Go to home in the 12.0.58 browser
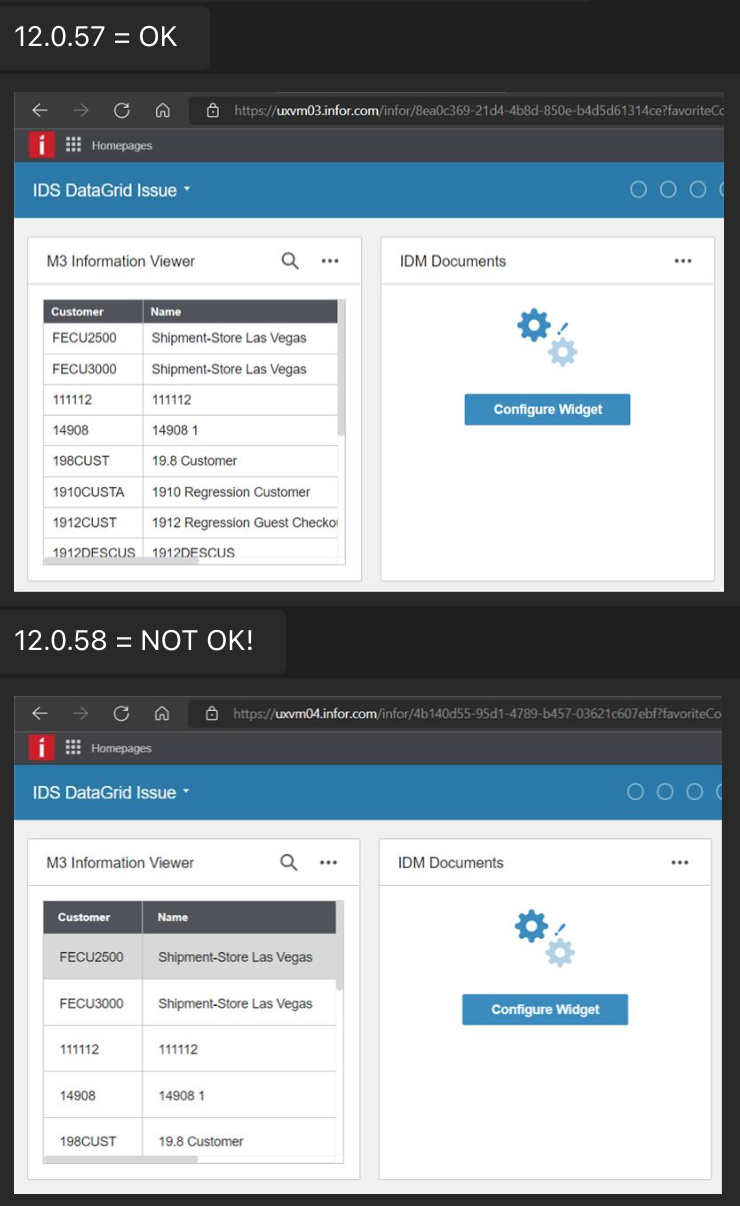The image size is (740, 1206). click(x=162, y=713)
